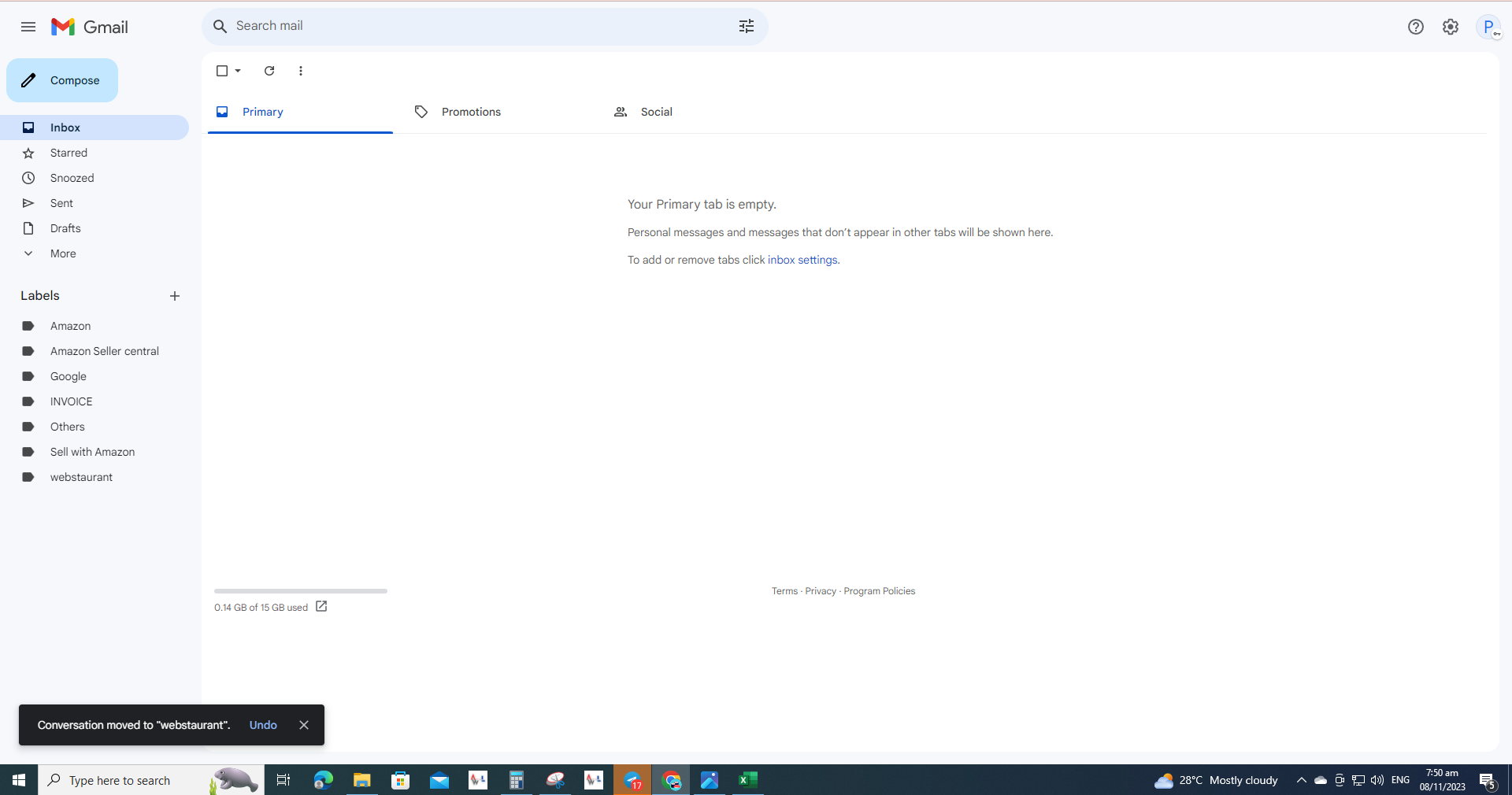Open Mail app from taskbar
1512x795 pixels.
pos(439,780)
